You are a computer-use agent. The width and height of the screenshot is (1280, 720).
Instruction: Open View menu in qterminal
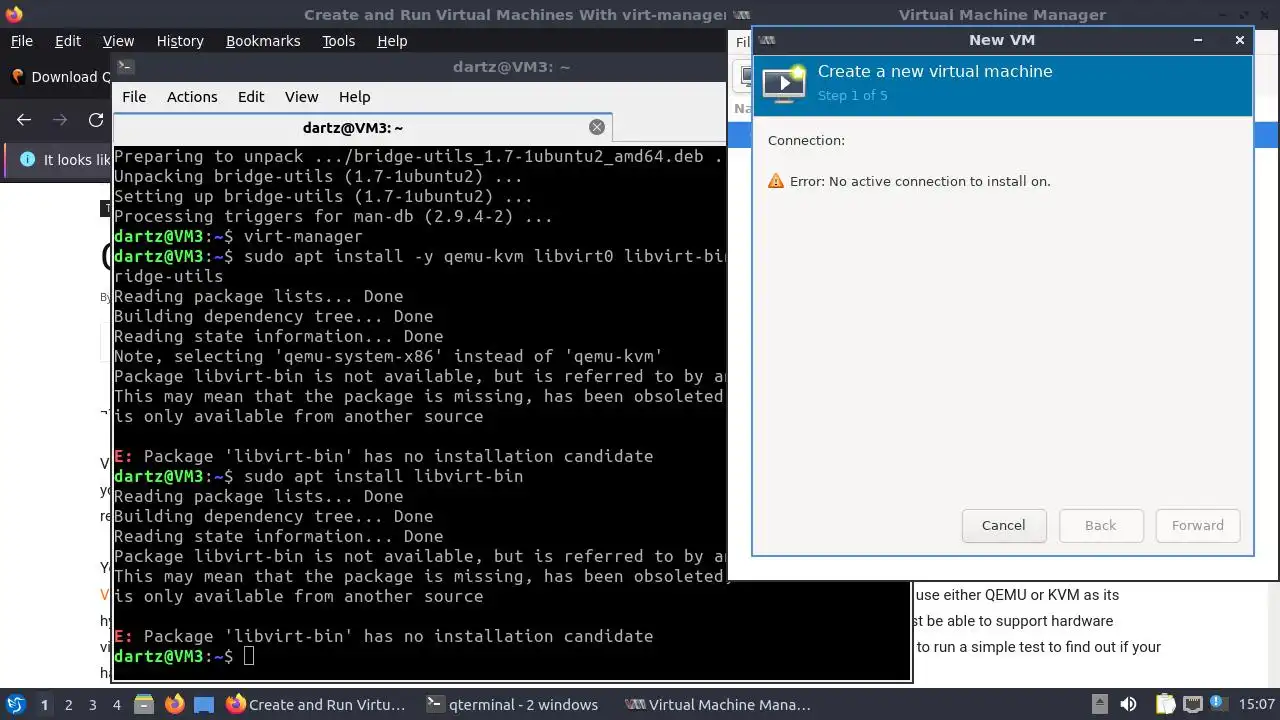301,97
